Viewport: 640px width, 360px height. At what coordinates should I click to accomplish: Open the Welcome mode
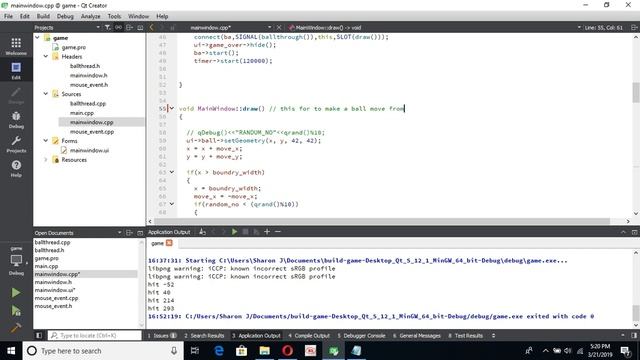click(16, 46)
